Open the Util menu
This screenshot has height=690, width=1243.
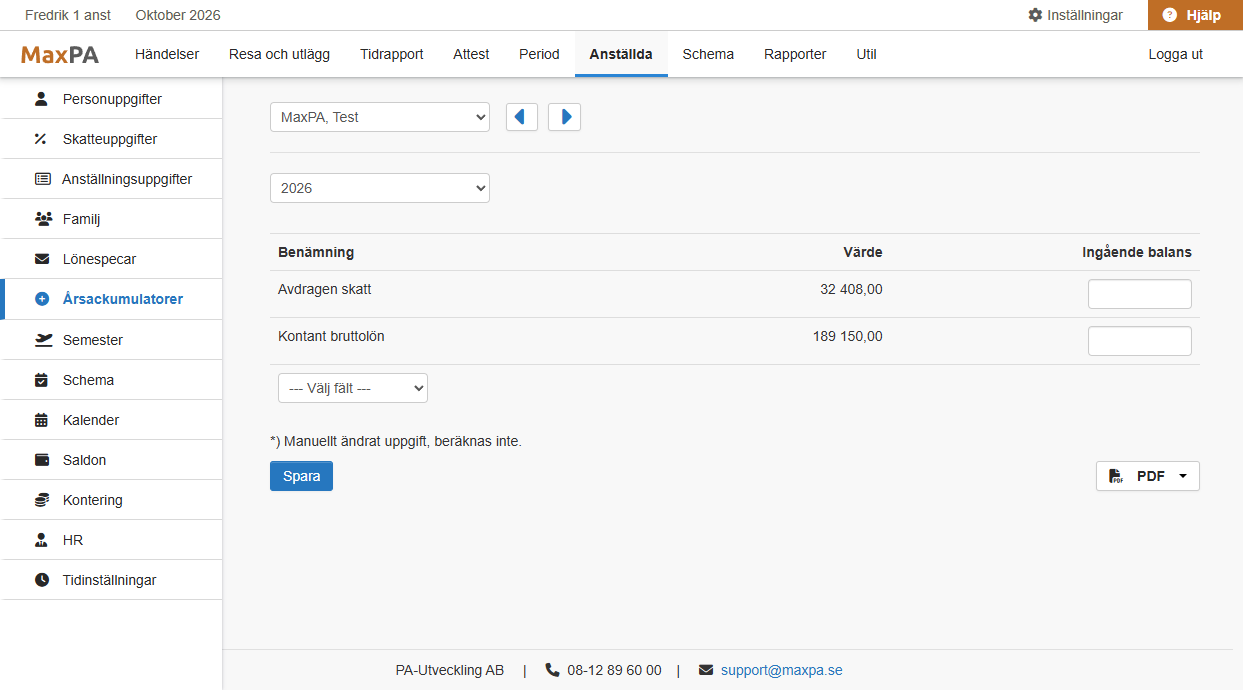(867, 54)
